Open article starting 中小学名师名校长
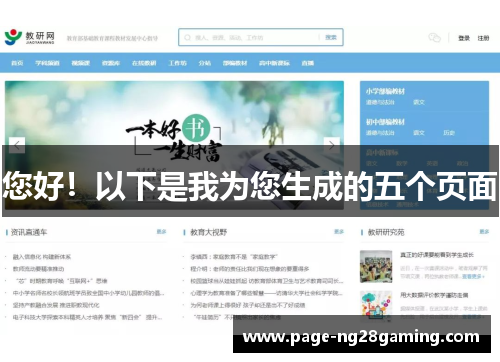500x362 pixels. tap(88, 293)
